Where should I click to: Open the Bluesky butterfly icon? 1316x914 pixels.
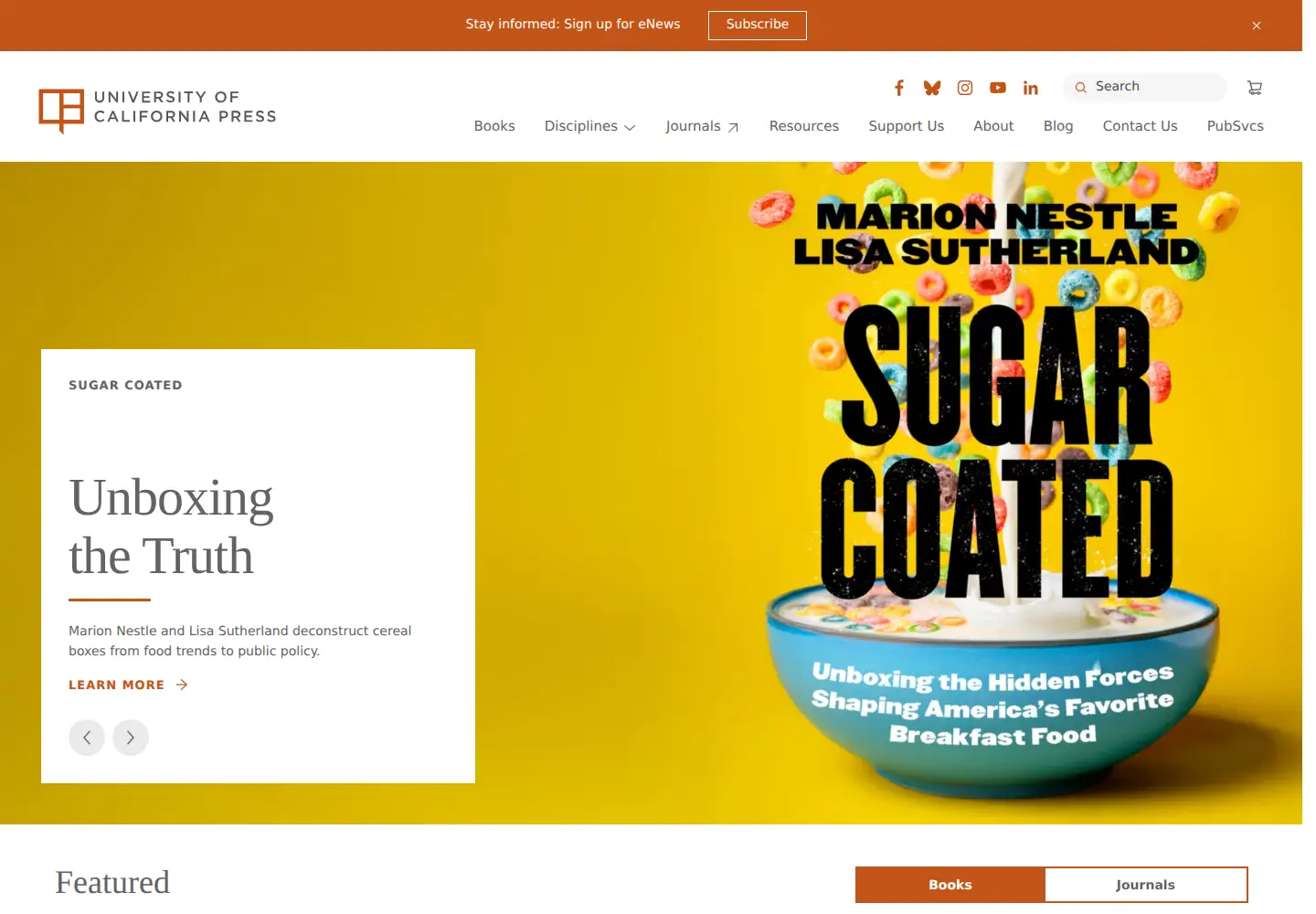click(x=932, y=88)
